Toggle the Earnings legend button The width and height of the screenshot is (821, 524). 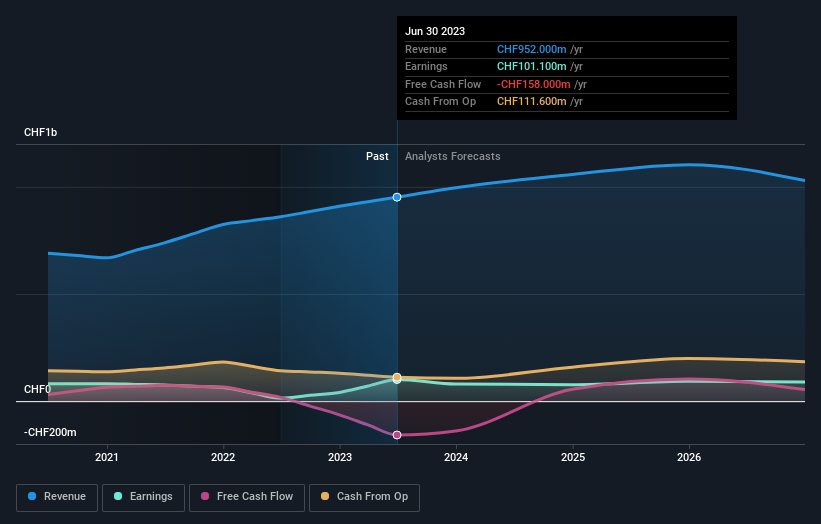click(x=143, y=497)
